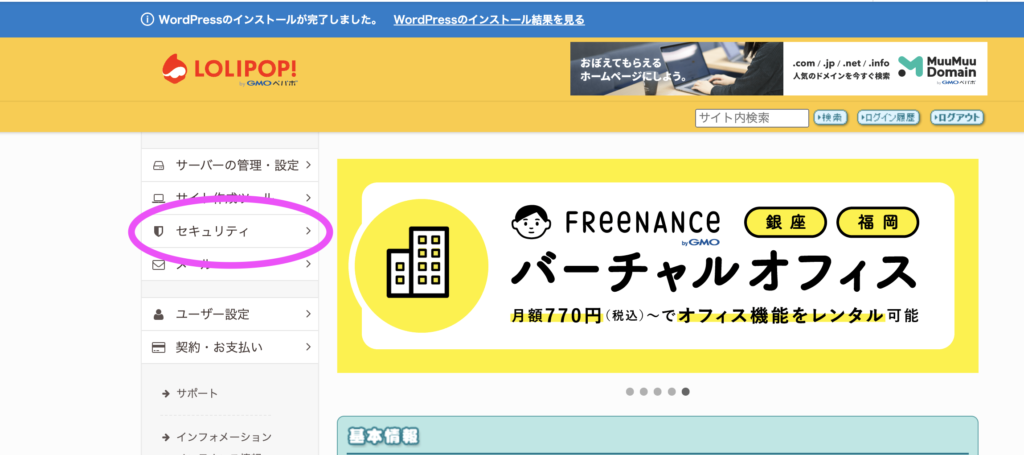Click the shield icon next to セキュリティ
Screen dimensions: 1024x455
[157, 231]
